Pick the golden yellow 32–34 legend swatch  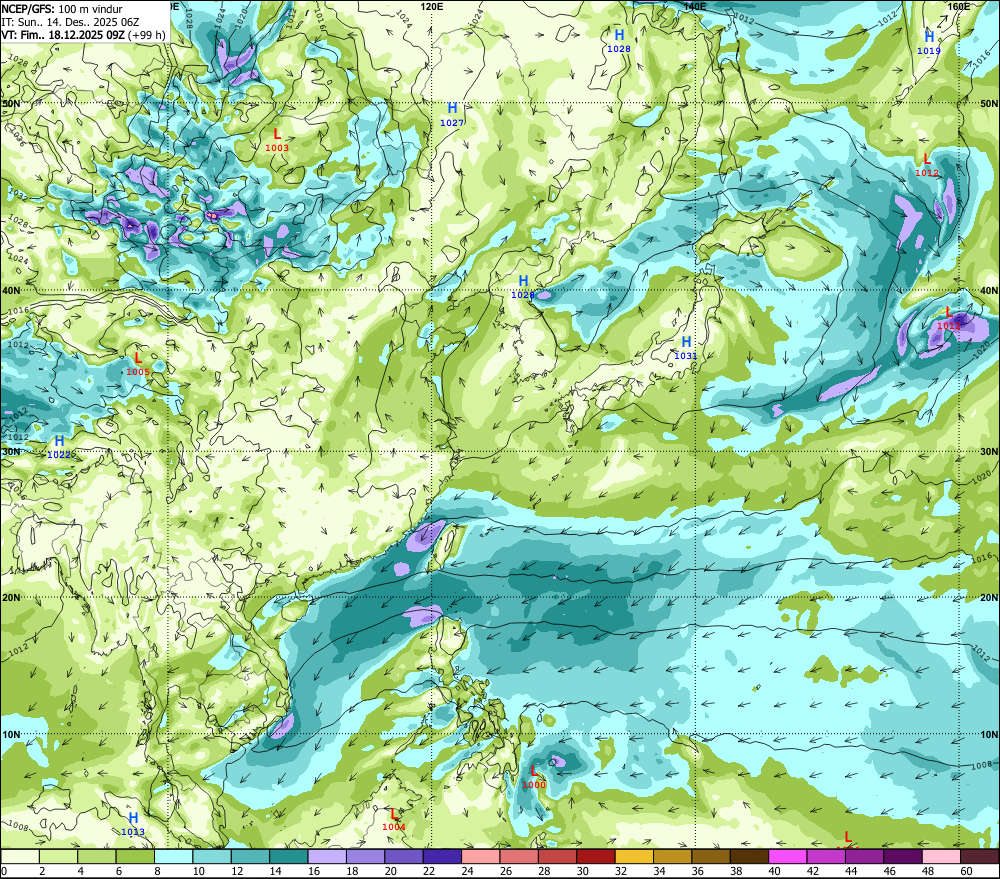pos(634,856)
